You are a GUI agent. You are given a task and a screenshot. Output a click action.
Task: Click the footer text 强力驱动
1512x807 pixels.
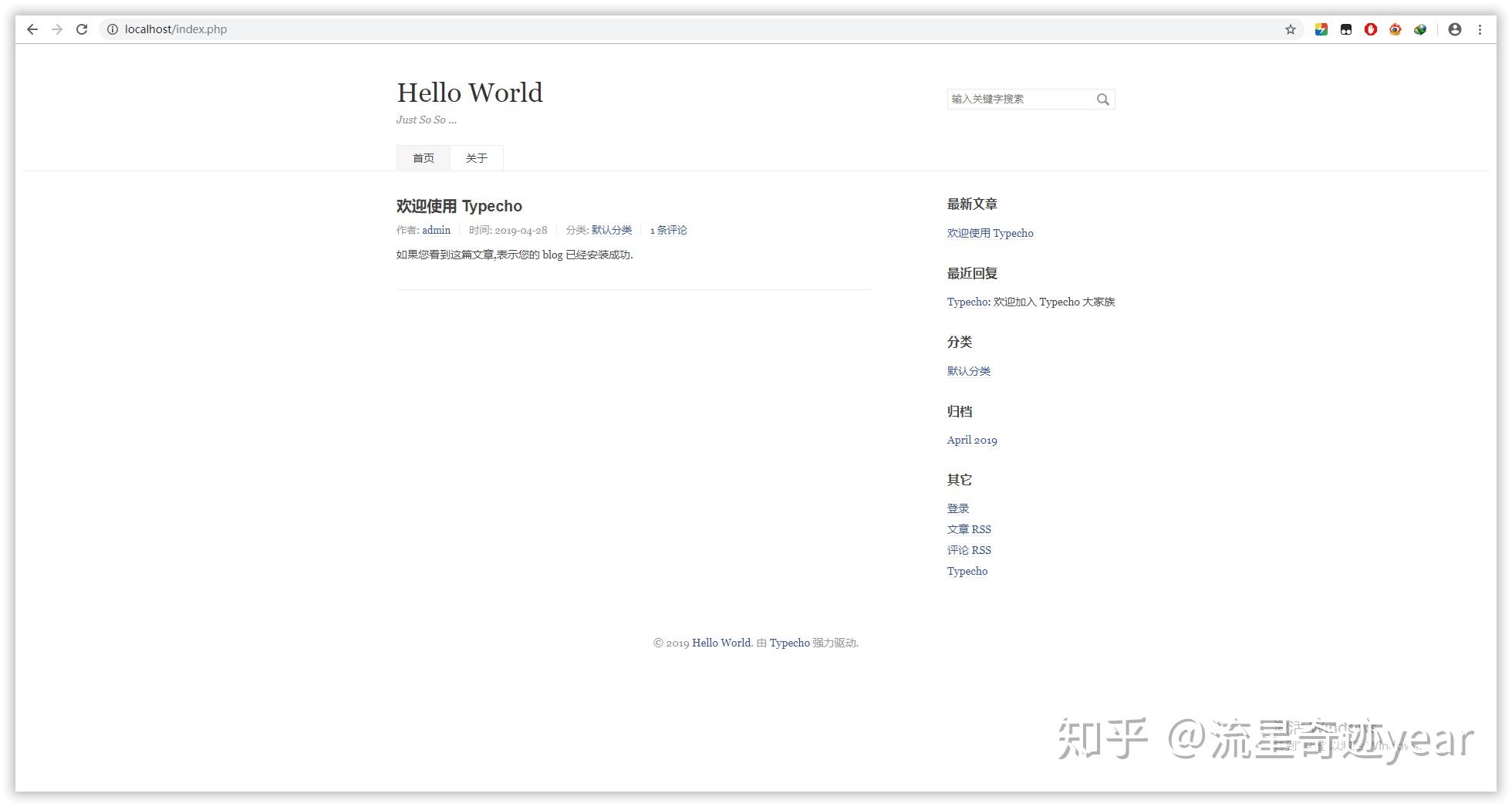coord(835,643)
